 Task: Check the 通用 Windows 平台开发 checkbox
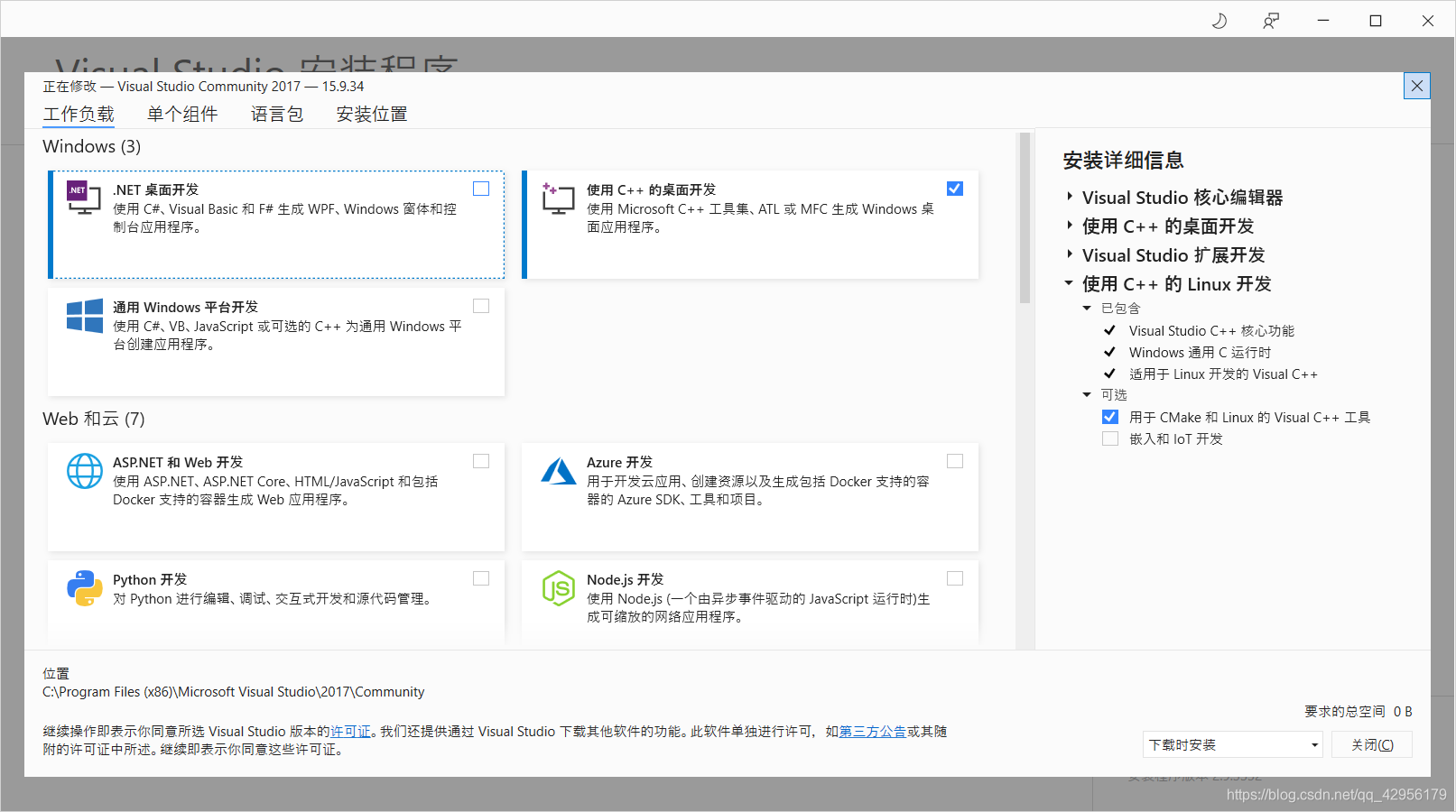(x=481, y=306)
